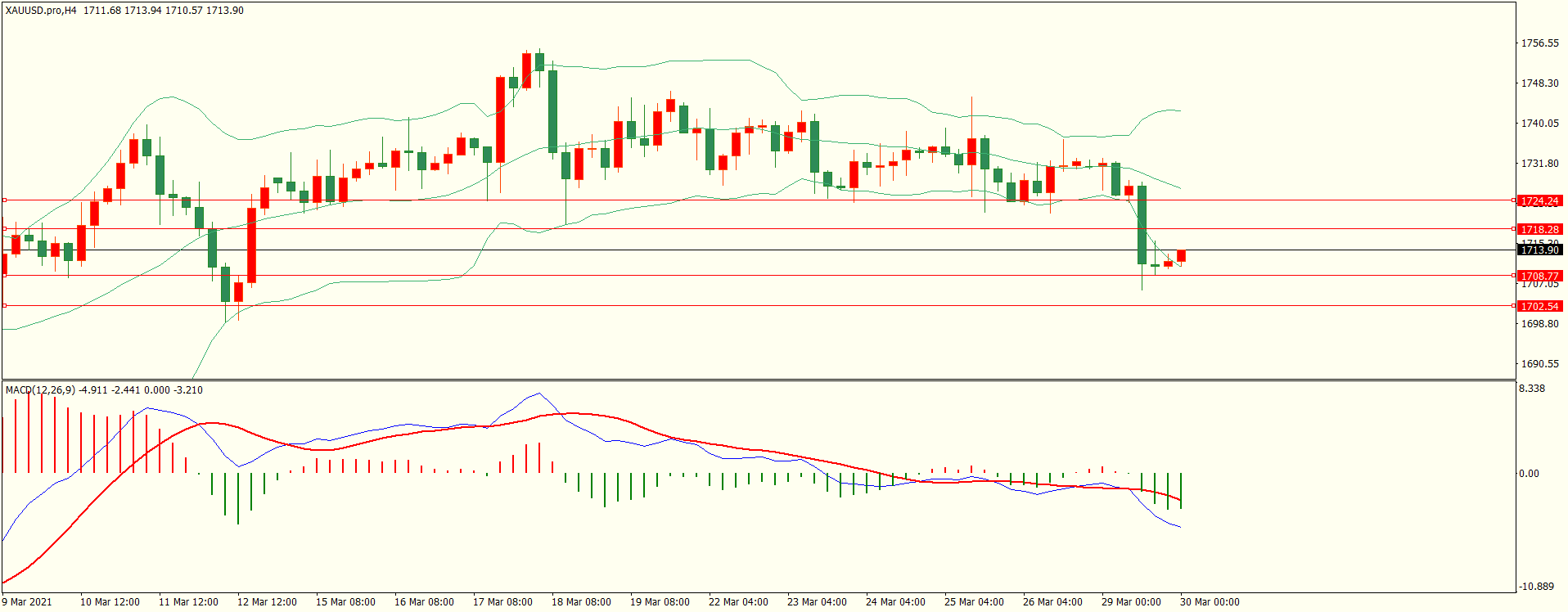Click the 16 Mar 08:00 time label
The width and height of the screenshot is (1568, 612).
424,602
